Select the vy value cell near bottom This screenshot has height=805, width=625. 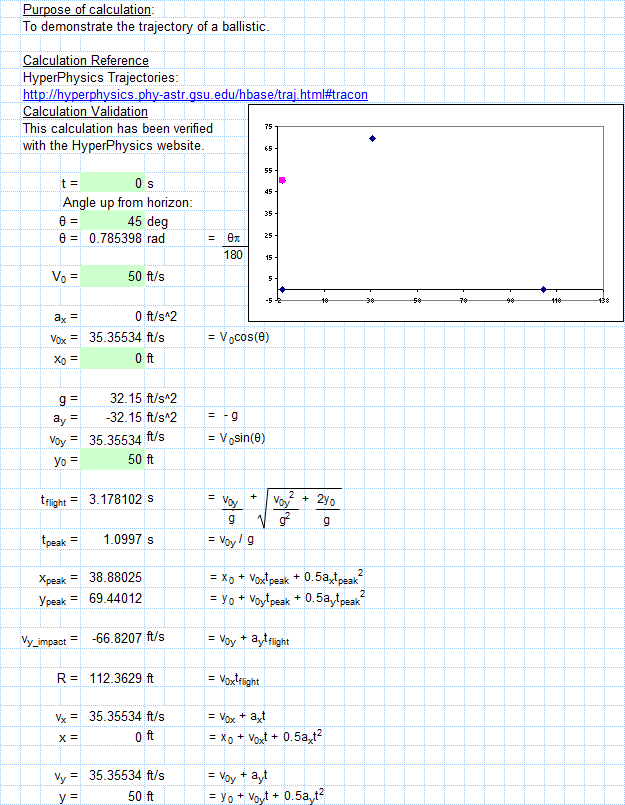(115, 775)
